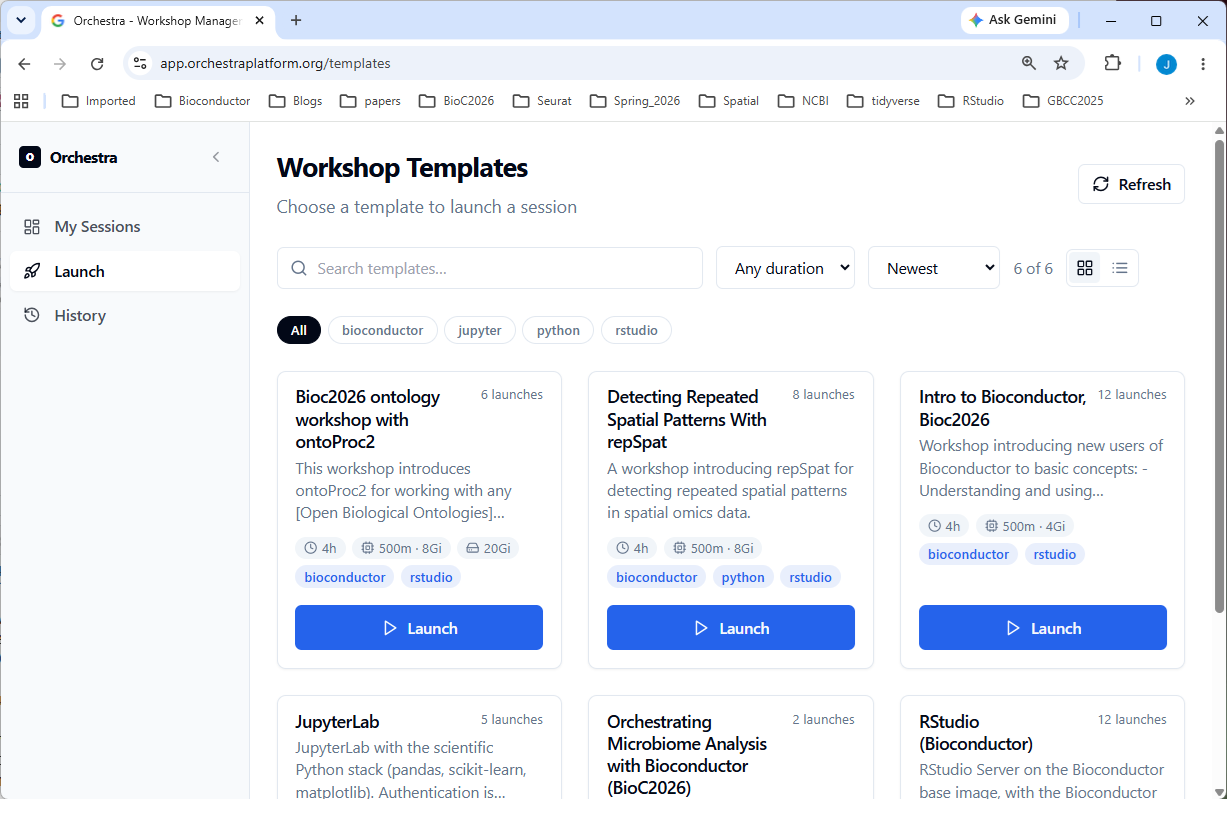Image resolution: width=1231 pixels, height=813 pixels.
Task: Open My Sessions in sidebar
Action: click(125, 227)
